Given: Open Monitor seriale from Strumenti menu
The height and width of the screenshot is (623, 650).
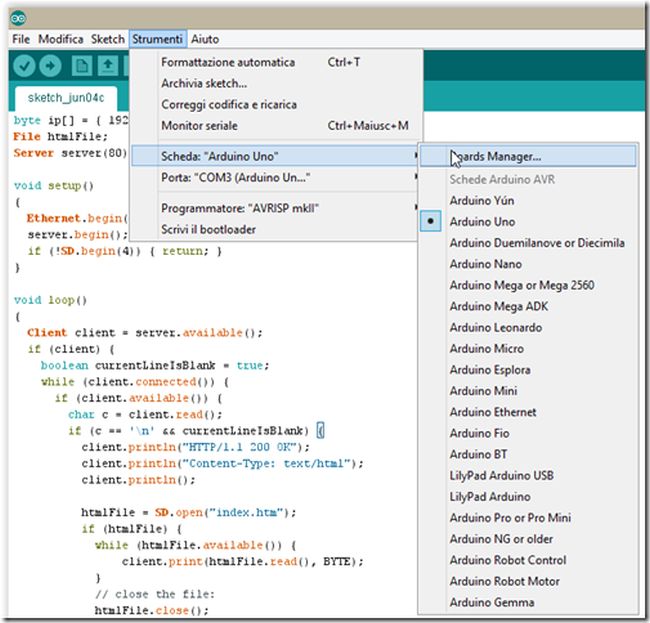Looking at the screenshot, I should click(x=199, y=126).
